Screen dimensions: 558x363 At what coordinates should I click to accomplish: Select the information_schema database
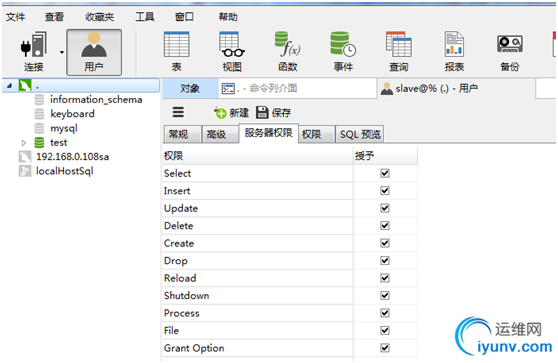[x=96, y=100]
